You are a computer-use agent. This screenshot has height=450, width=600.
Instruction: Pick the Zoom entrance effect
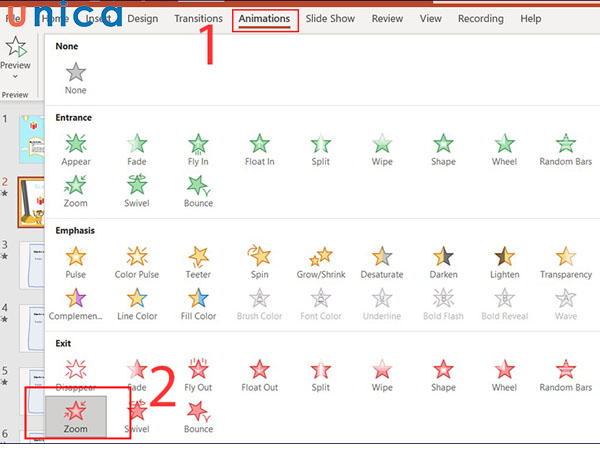pyautogui.click(x=76, y=191)
